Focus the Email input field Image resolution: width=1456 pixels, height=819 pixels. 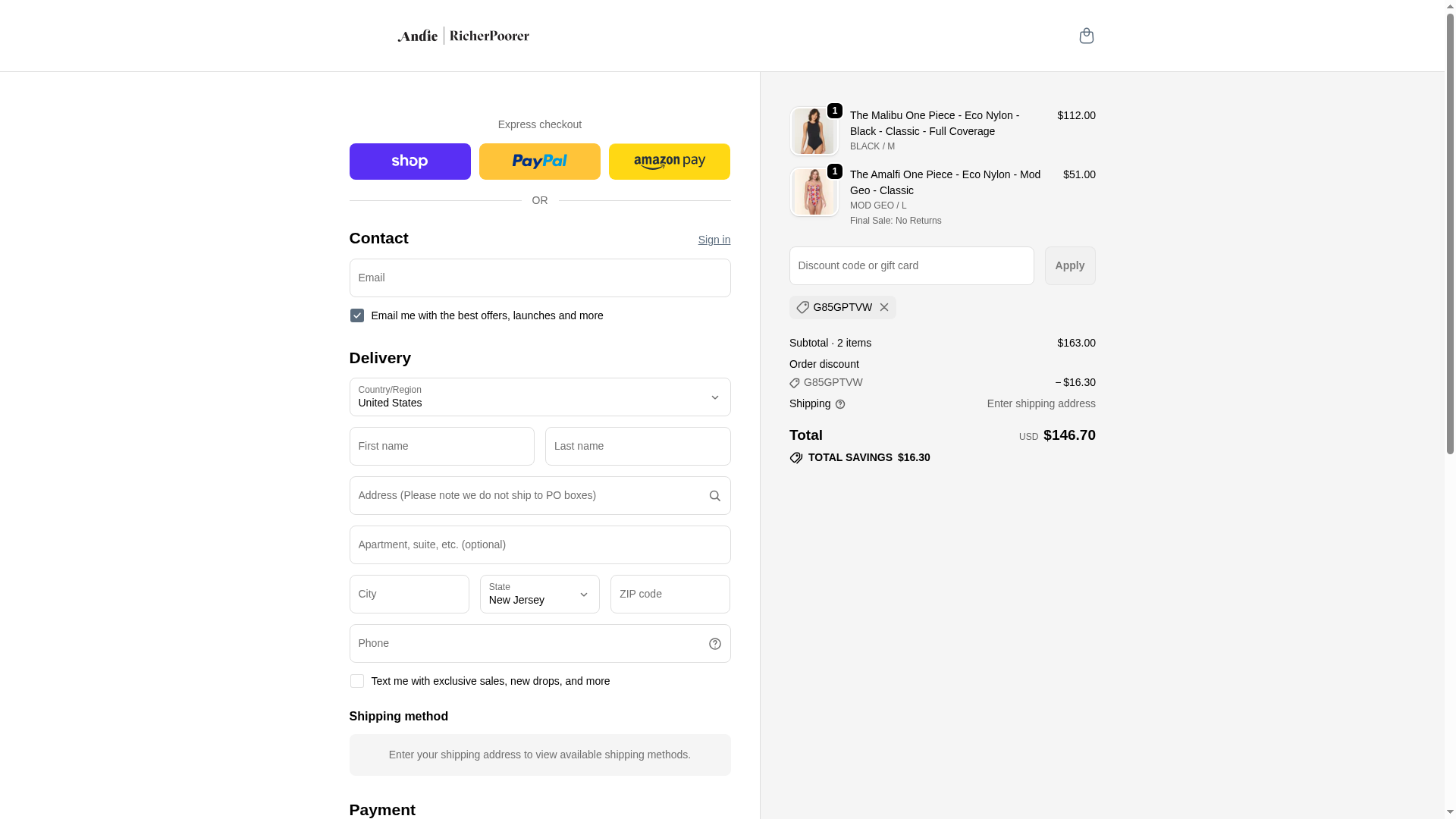coord(539,278)
